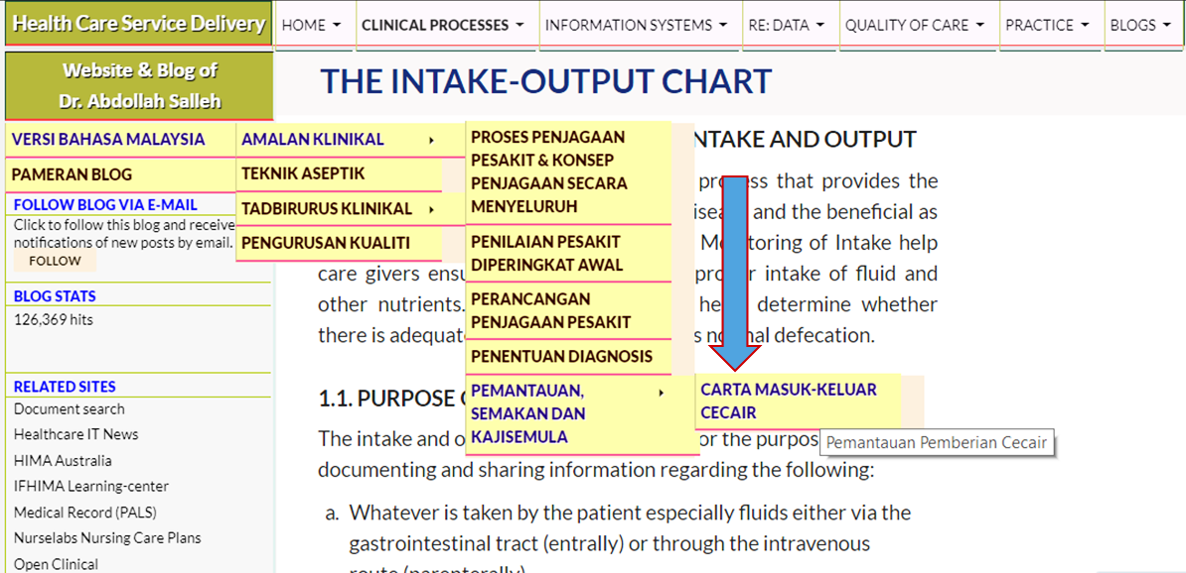Open PENILAIAN PESAKIT DIPERINGKAT AWAL item
The height and width of the screenshot is (573, 1186).
(x=547, y=253)
